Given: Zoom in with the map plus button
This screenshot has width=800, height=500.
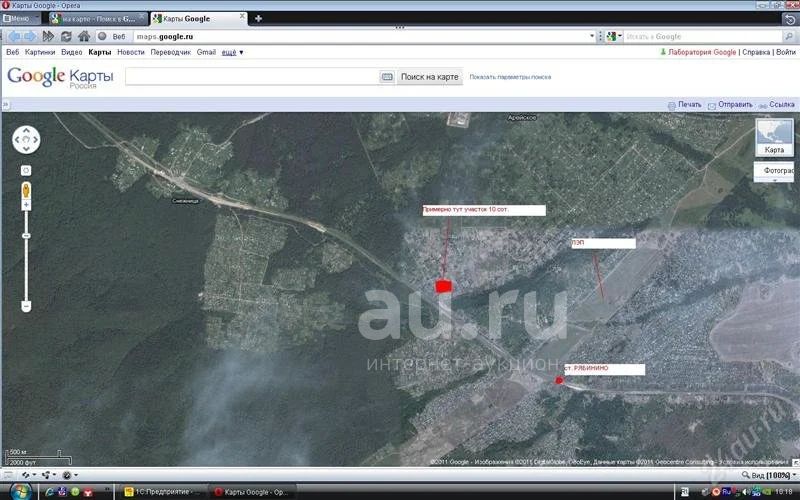Looking at the screenshot, I should (26, 205).
